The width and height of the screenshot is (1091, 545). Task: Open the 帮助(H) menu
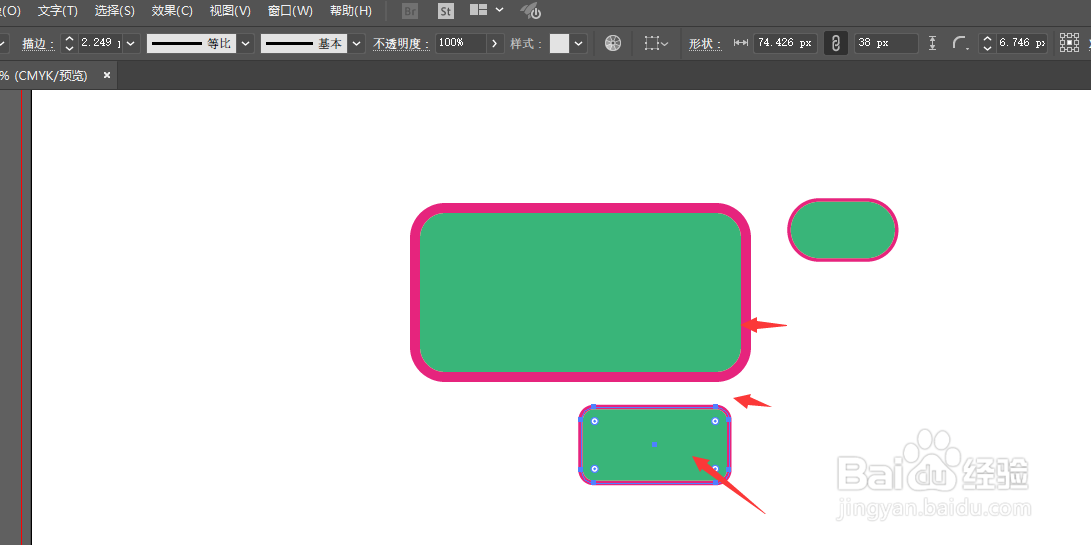click(x=351, y=11)
